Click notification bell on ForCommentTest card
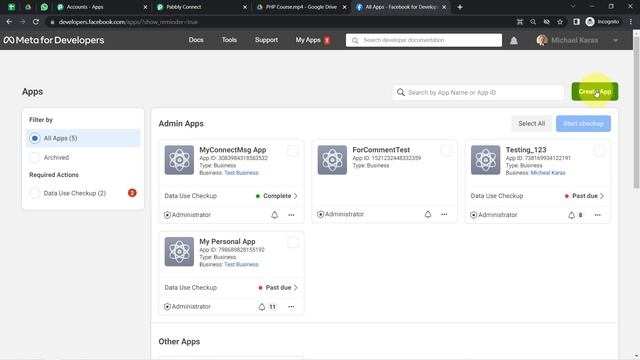 click(427, 214)
